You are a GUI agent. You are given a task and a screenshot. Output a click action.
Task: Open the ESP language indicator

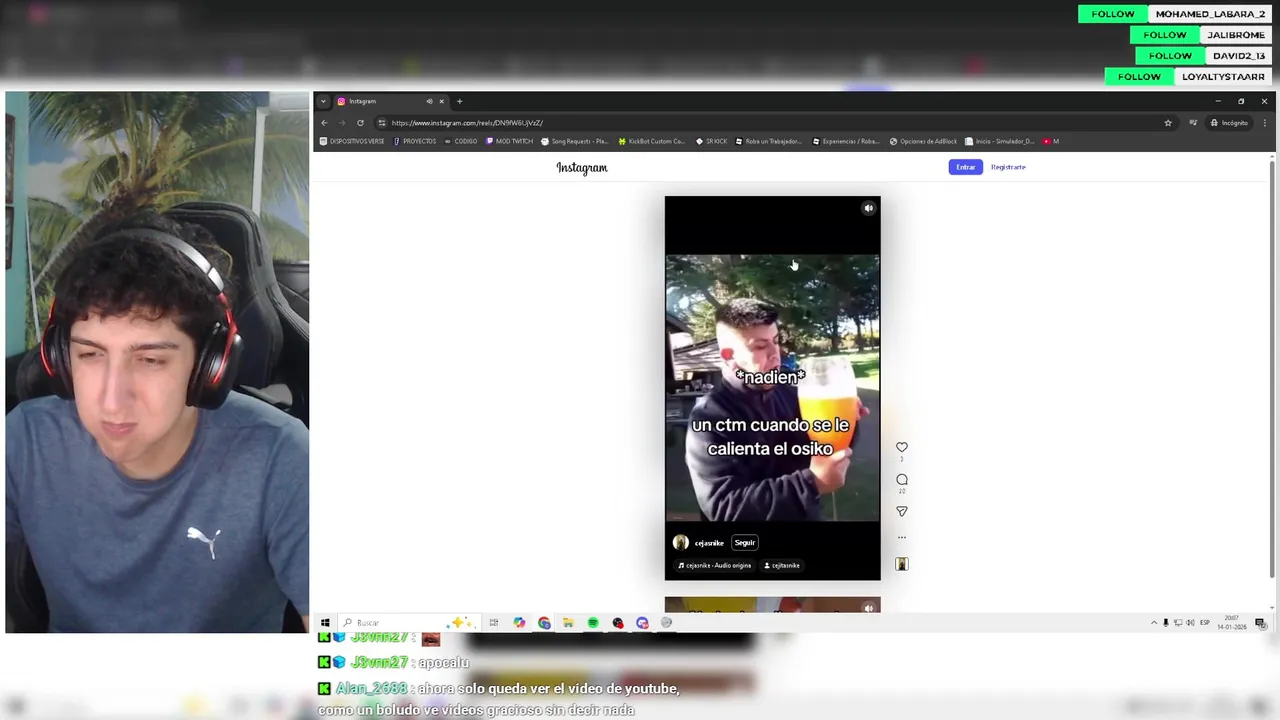[1204, 623]
